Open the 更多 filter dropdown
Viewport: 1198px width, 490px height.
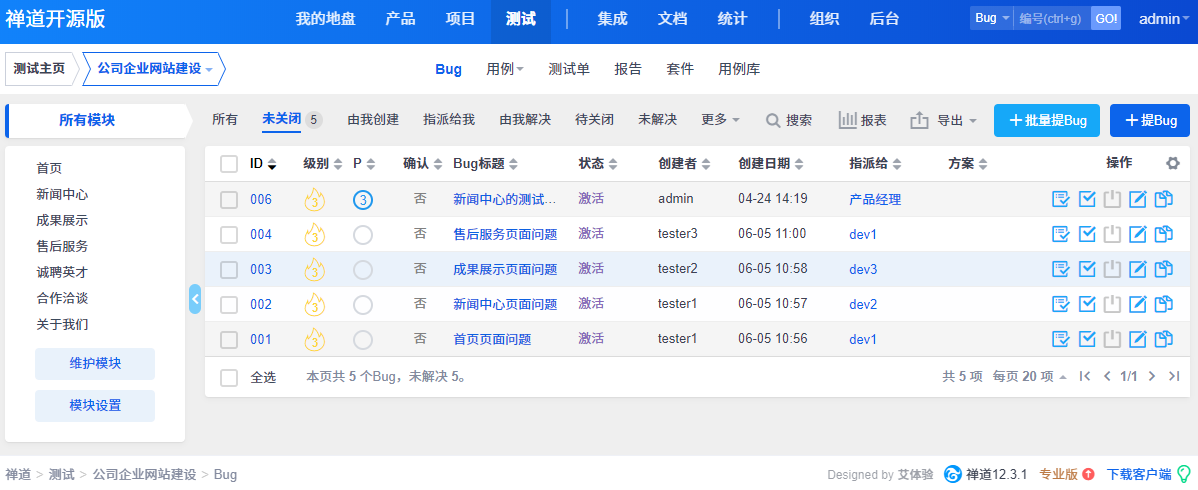(x=720, y=120)
